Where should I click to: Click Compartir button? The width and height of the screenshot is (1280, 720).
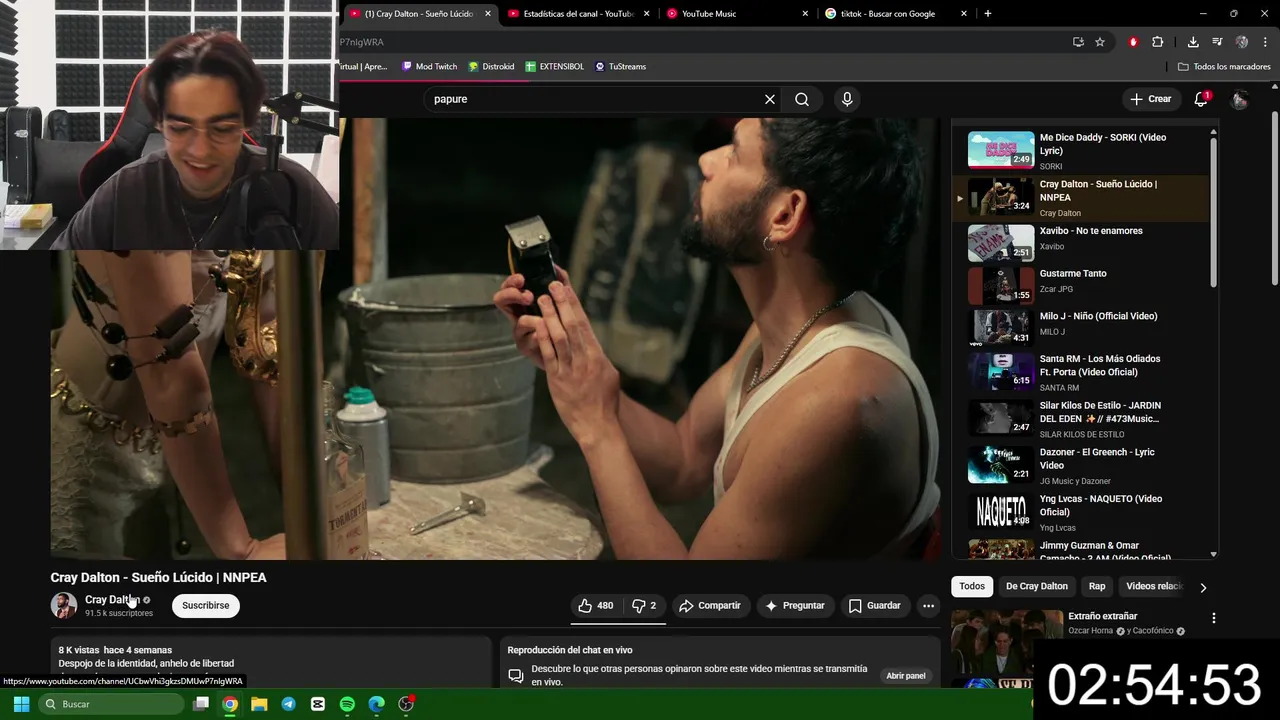(710, 605)
